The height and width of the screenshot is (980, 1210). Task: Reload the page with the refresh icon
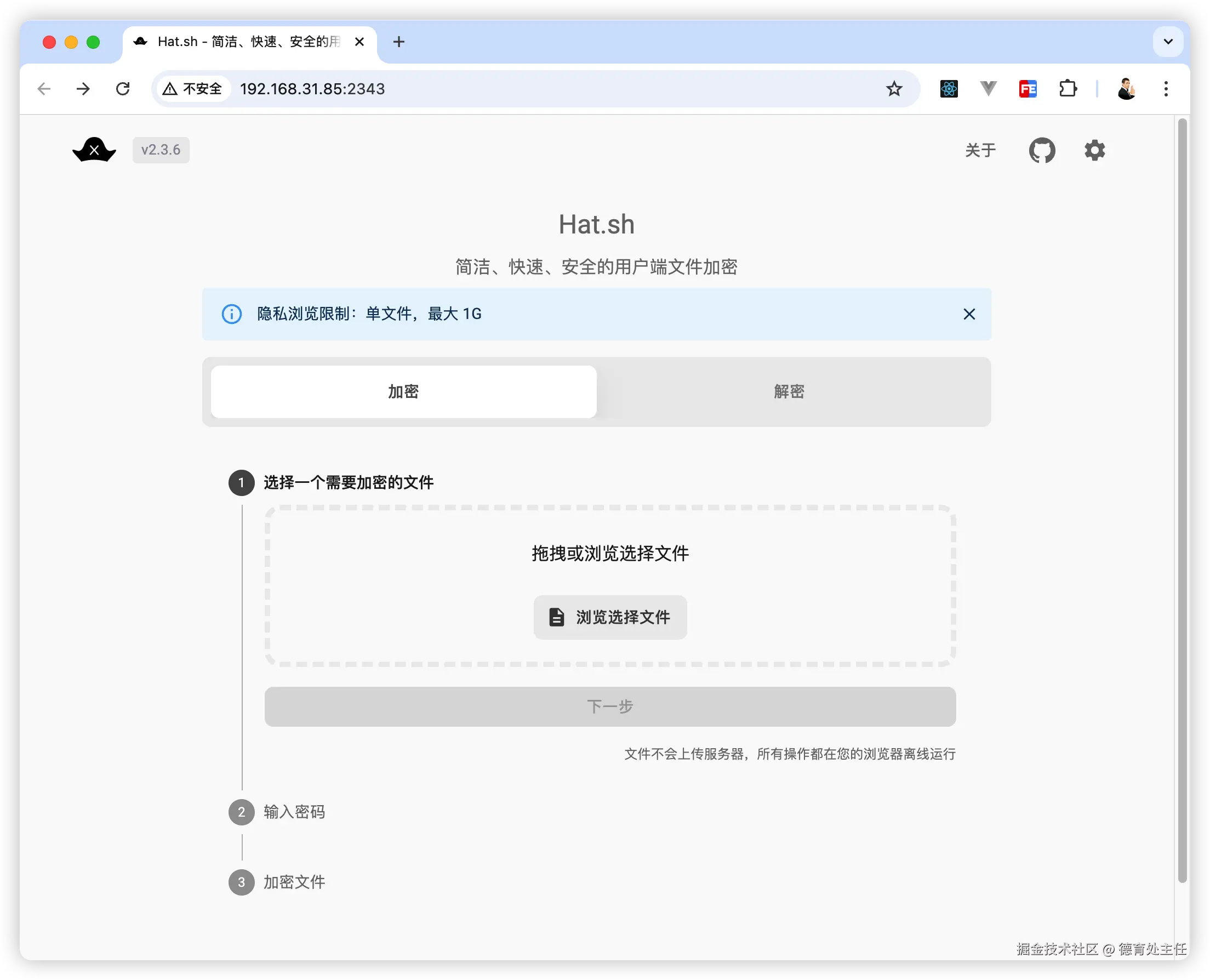(122, 89)
